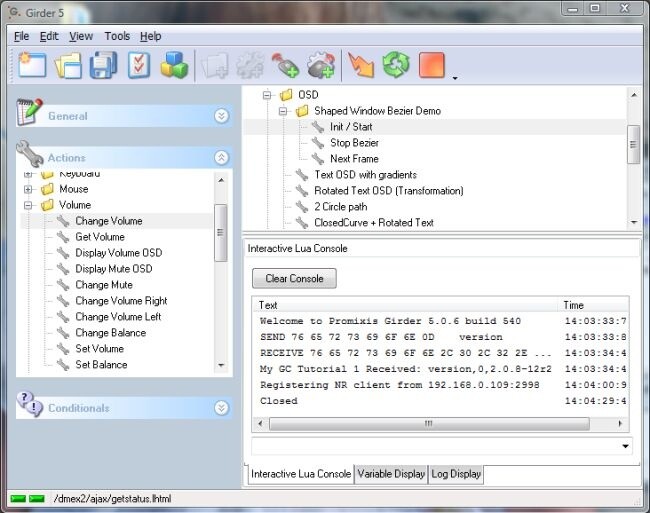This screenshot has height=513, width=650.
Task: Open the Tools menu
Action: coord(117,36)
